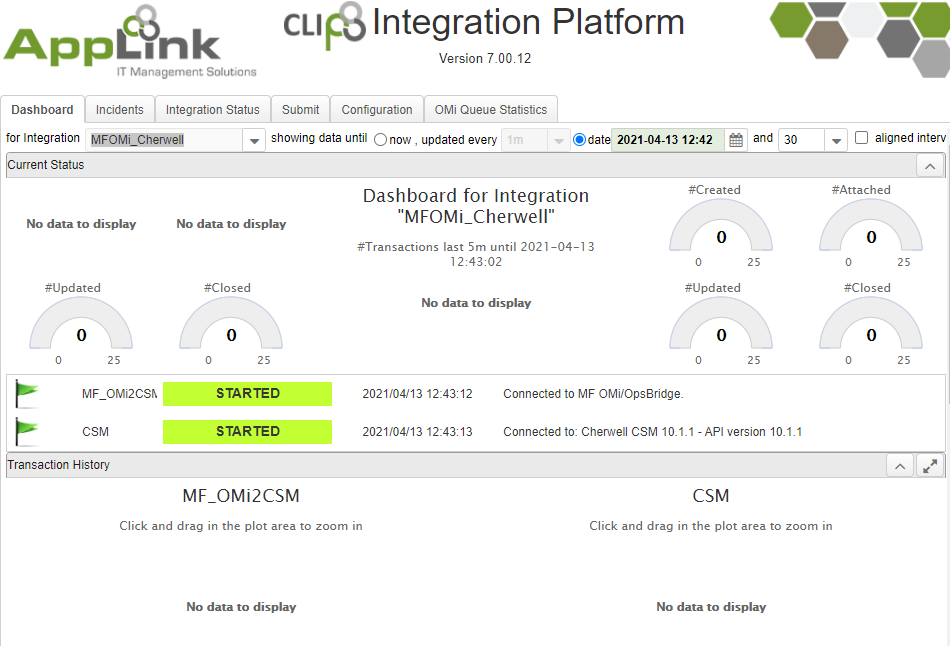Click timestamp 2021/04/13 12:43:12
The width and height of the screenshot is (950, 646).
click(x=417, y=394)
